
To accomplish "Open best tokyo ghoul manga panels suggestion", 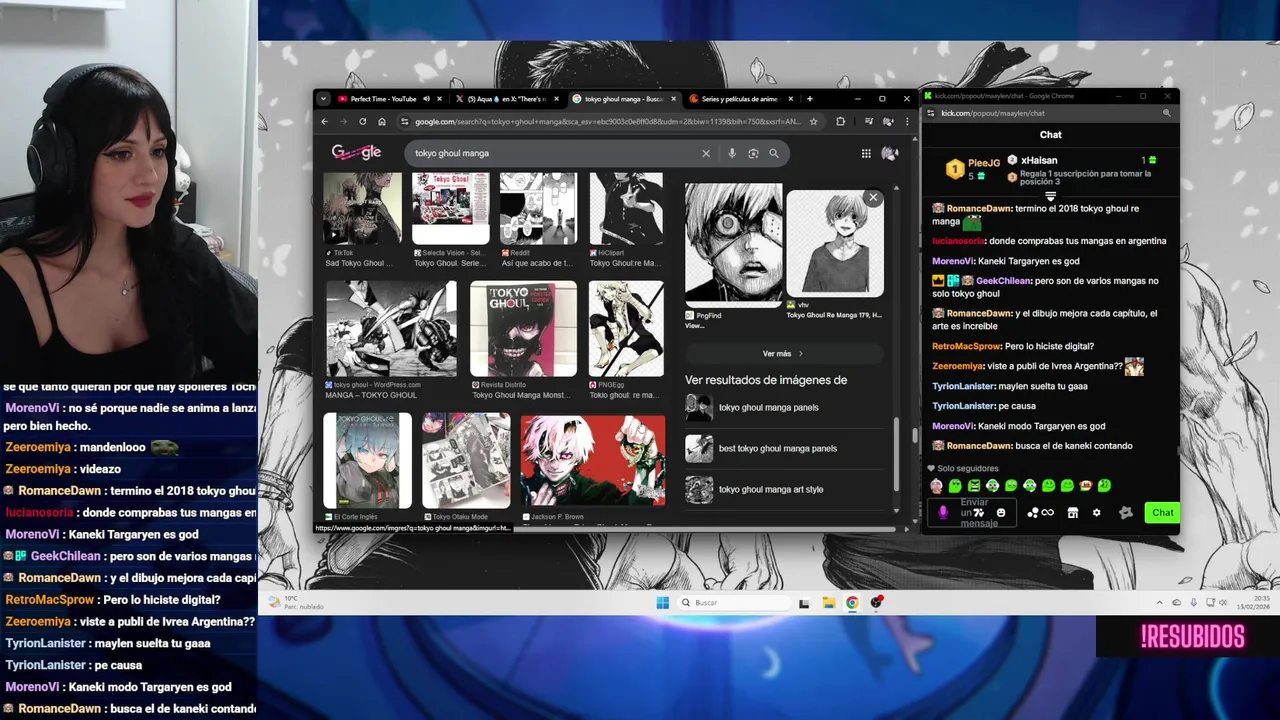I will [783, 448].
